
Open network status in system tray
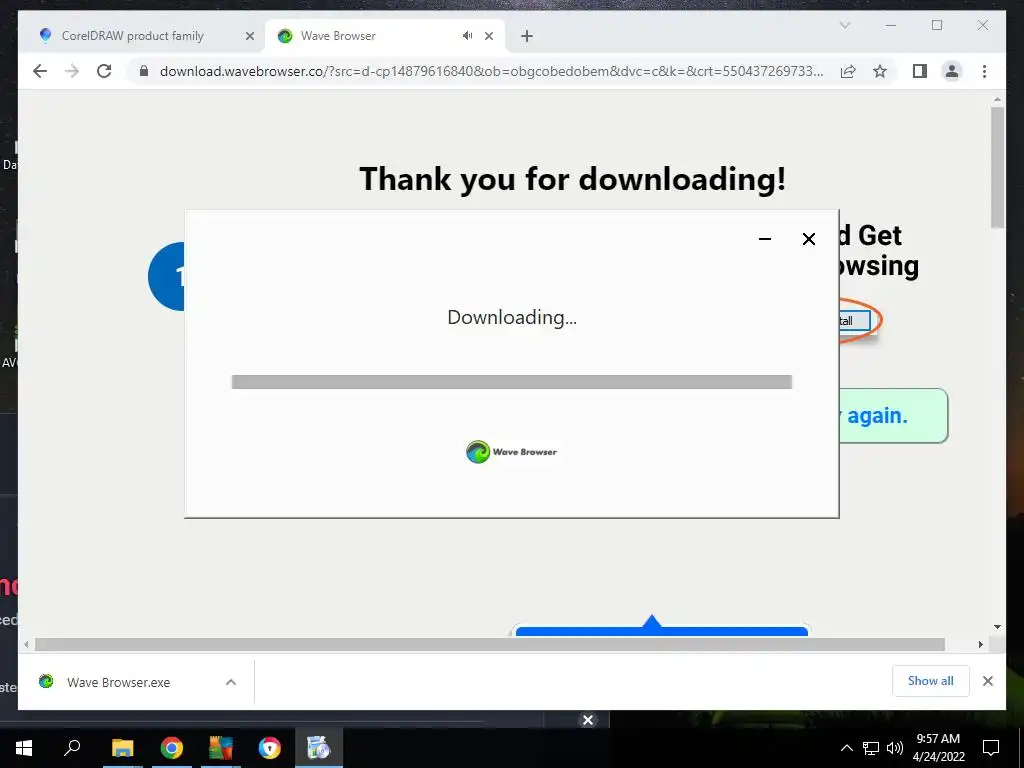coord(871,748)
